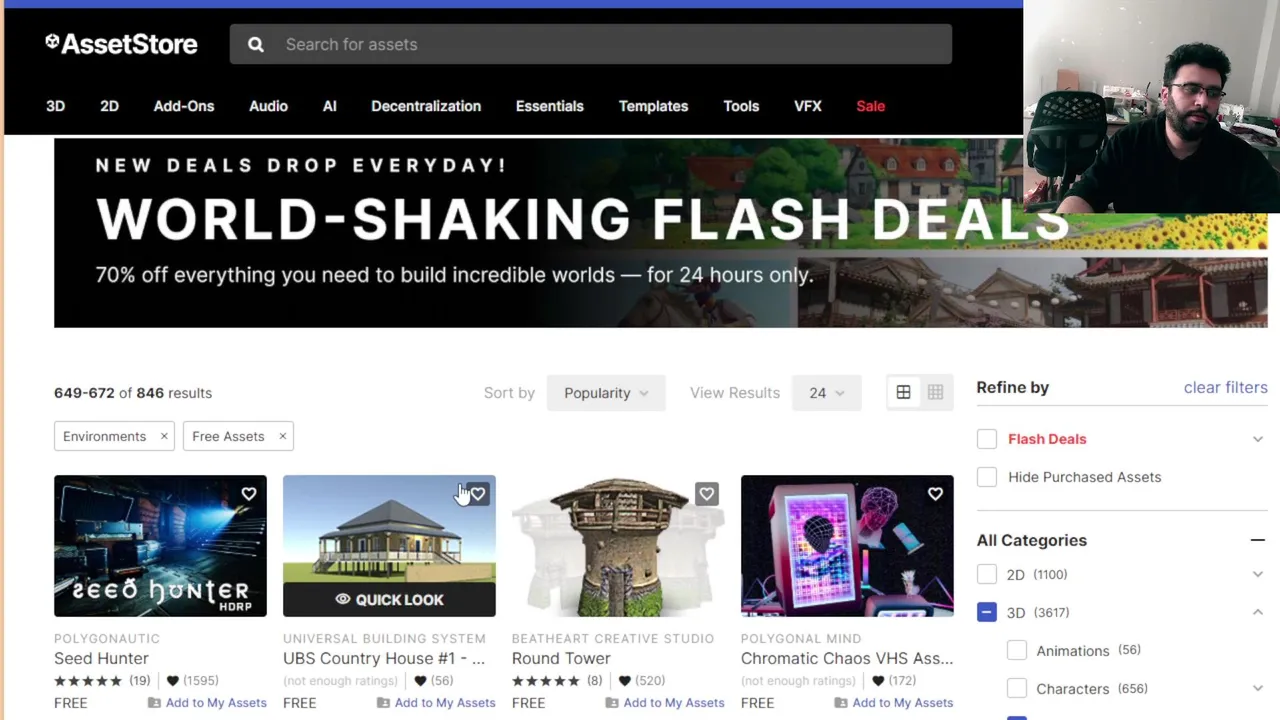The width and height of the screenshot is (1280, 720).
Task: Open the AI menu
Action: 330,106
